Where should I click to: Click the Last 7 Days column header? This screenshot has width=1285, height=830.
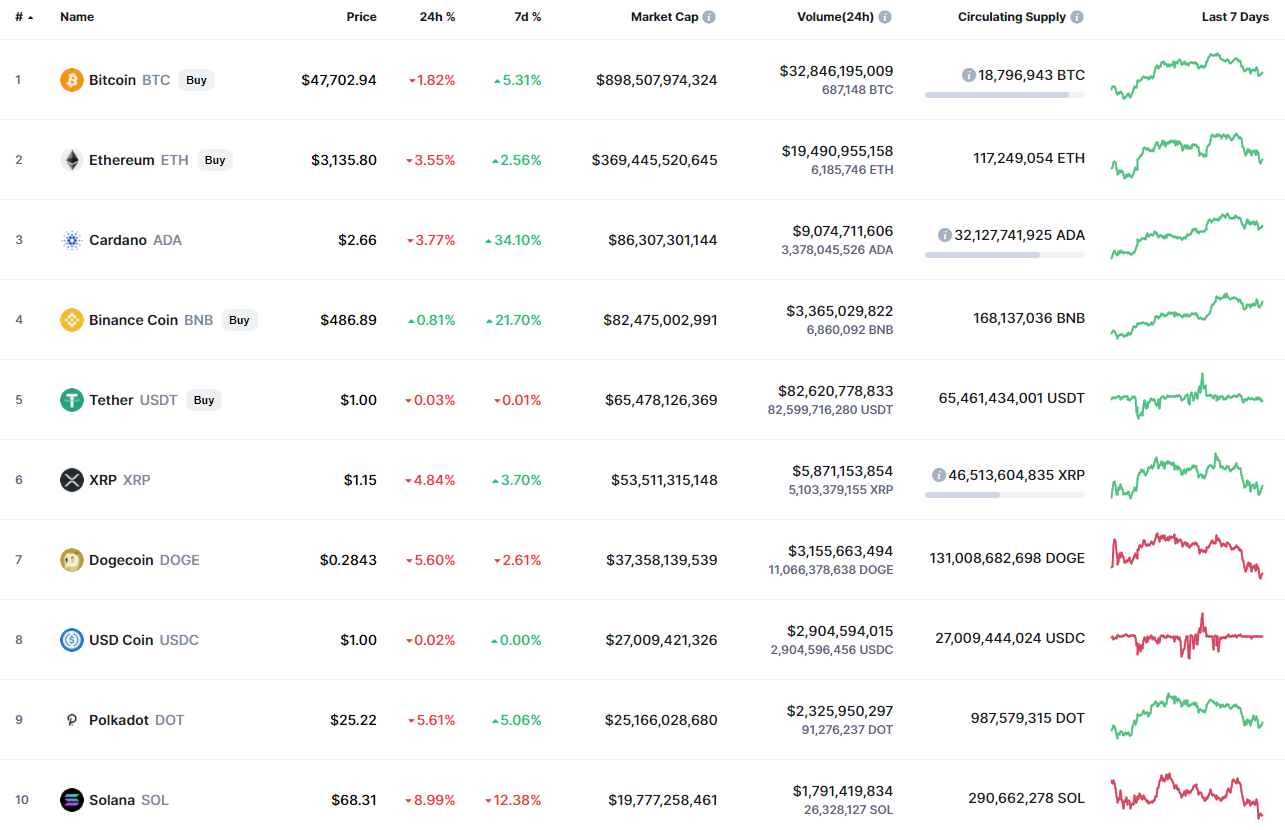[x=1235, y=17]
